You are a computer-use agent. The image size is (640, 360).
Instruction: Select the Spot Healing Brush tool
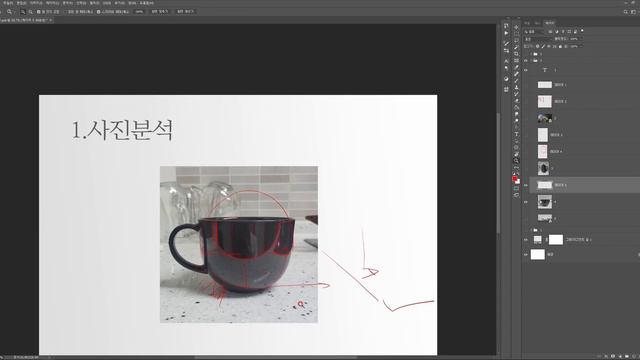[x=516, y=74]
